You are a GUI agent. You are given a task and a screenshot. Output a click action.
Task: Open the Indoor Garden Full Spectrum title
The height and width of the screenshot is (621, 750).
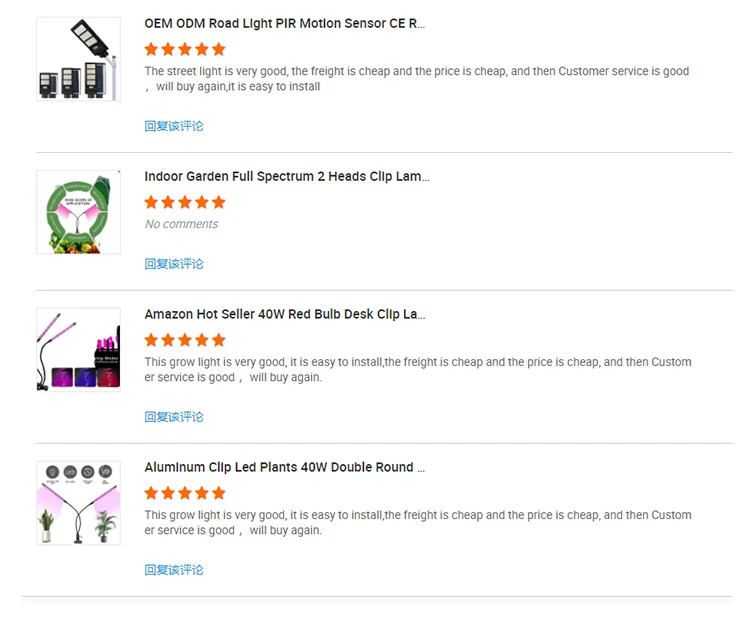[x=286, y=176]
